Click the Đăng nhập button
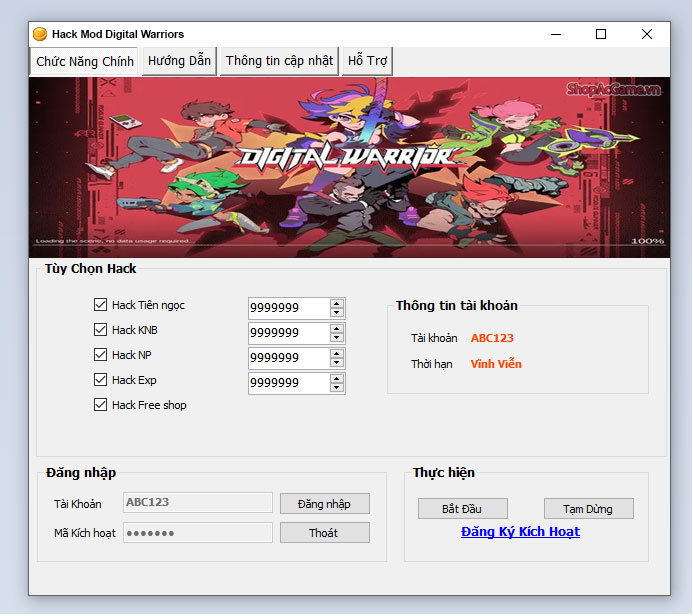This screenshot has height=616, width=693. coord(325,504)
